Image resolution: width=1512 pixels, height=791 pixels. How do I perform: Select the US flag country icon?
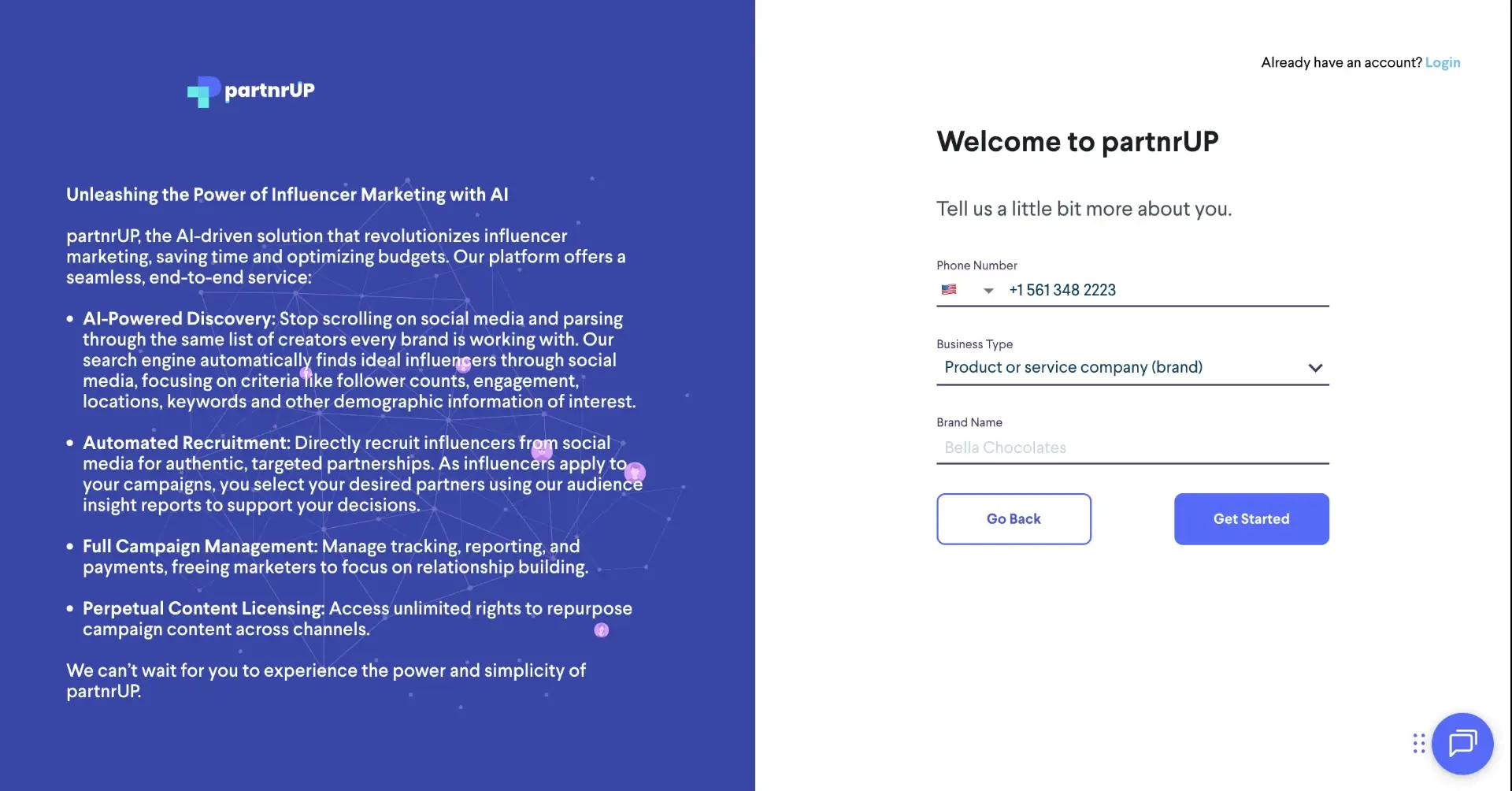click(x=949, y=289)
